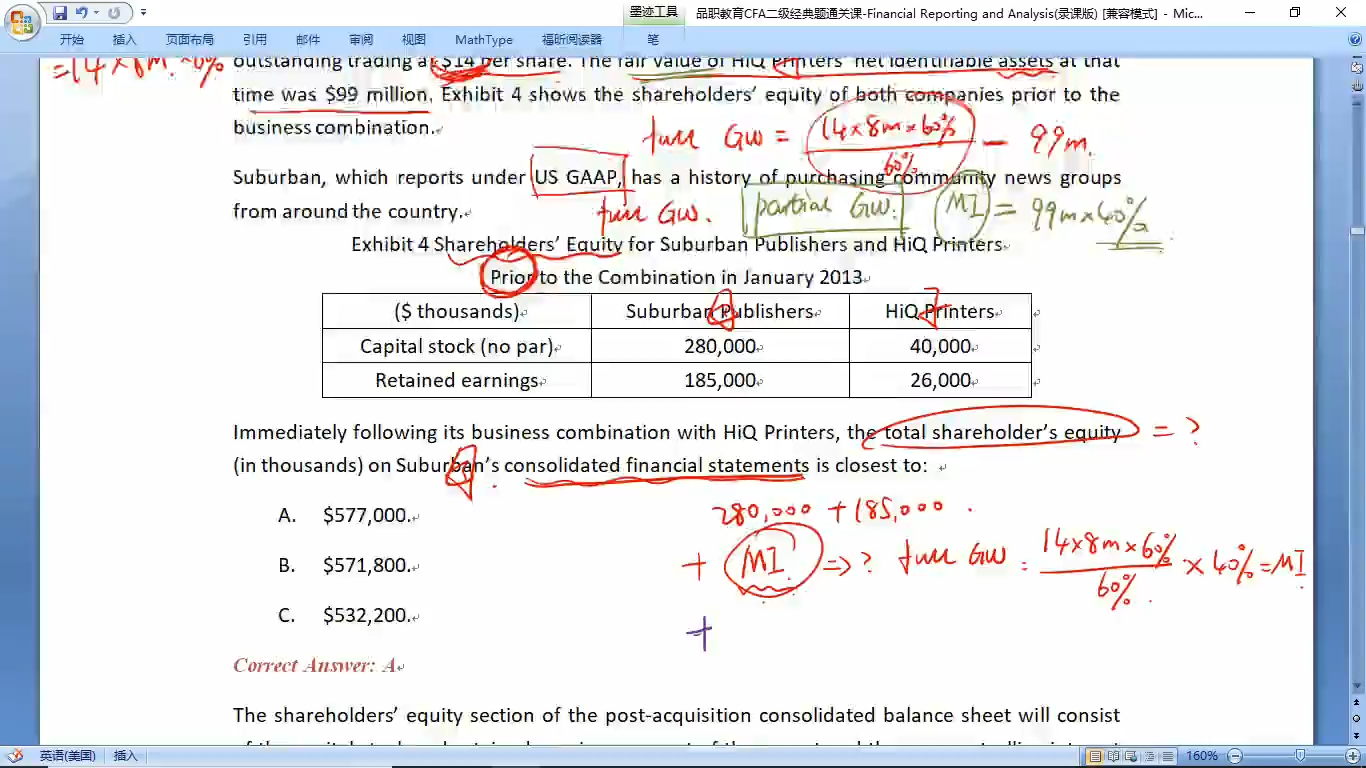Click next page double-arrow button

[x=1357, y=735]
